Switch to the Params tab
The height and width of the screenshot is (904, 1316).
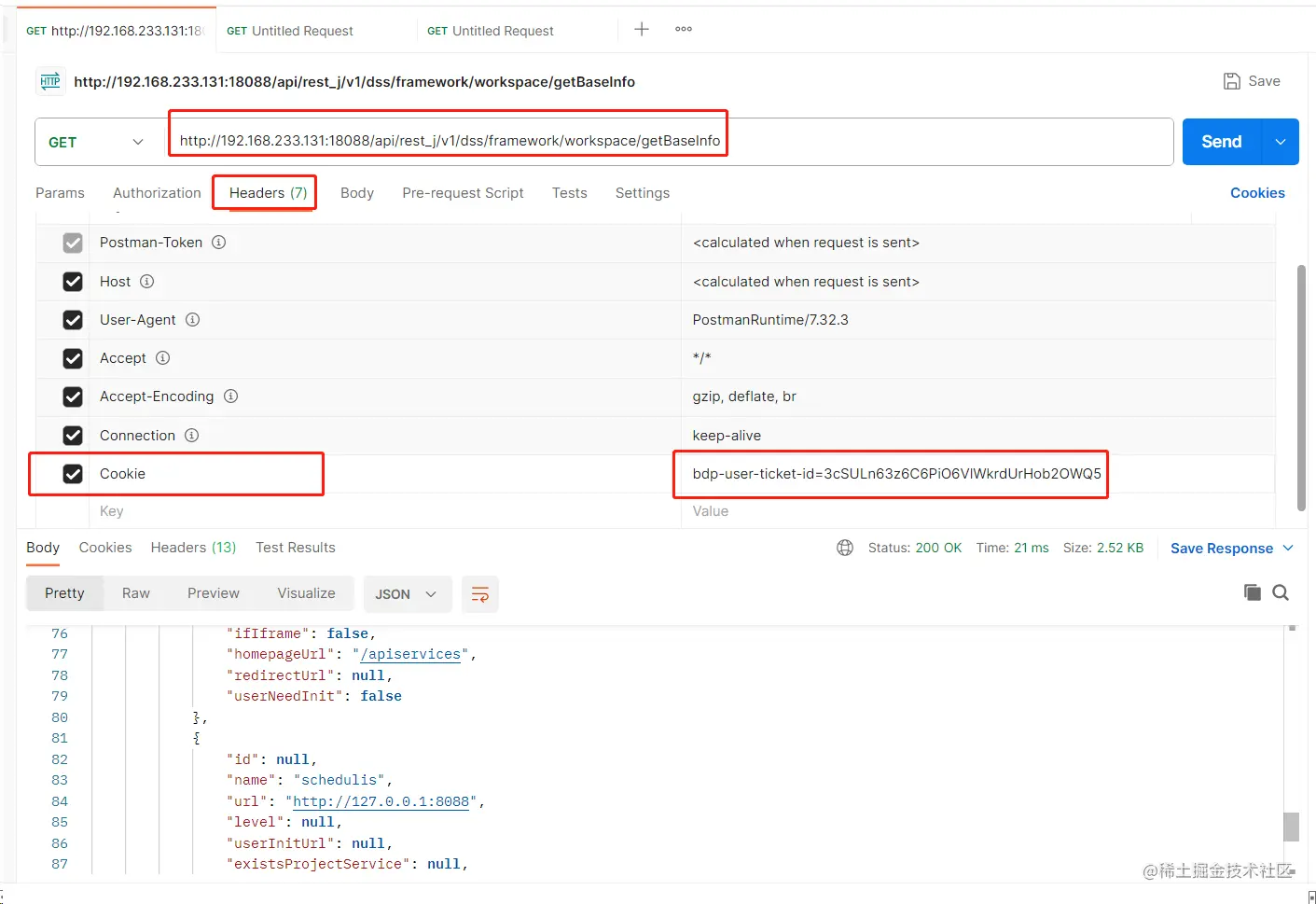coord(60,193)
